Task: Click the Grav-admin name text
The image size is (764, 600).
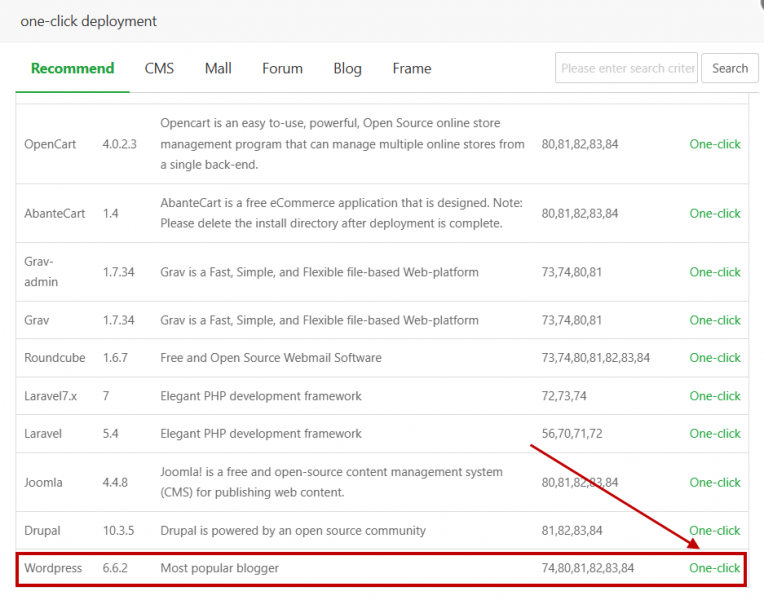Action: (41, 272)
